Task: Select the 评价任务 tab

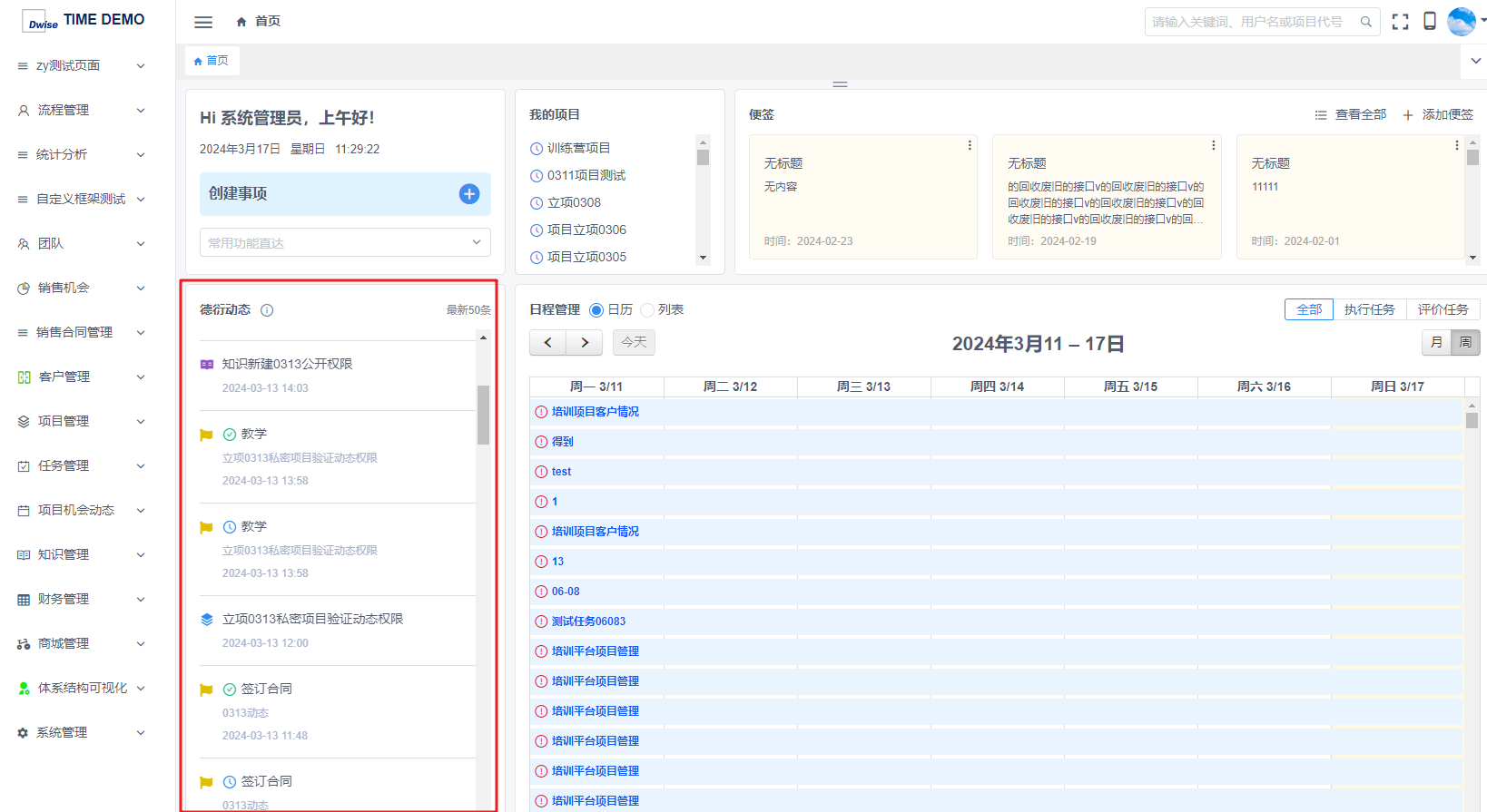Action: click(1443, 309)
